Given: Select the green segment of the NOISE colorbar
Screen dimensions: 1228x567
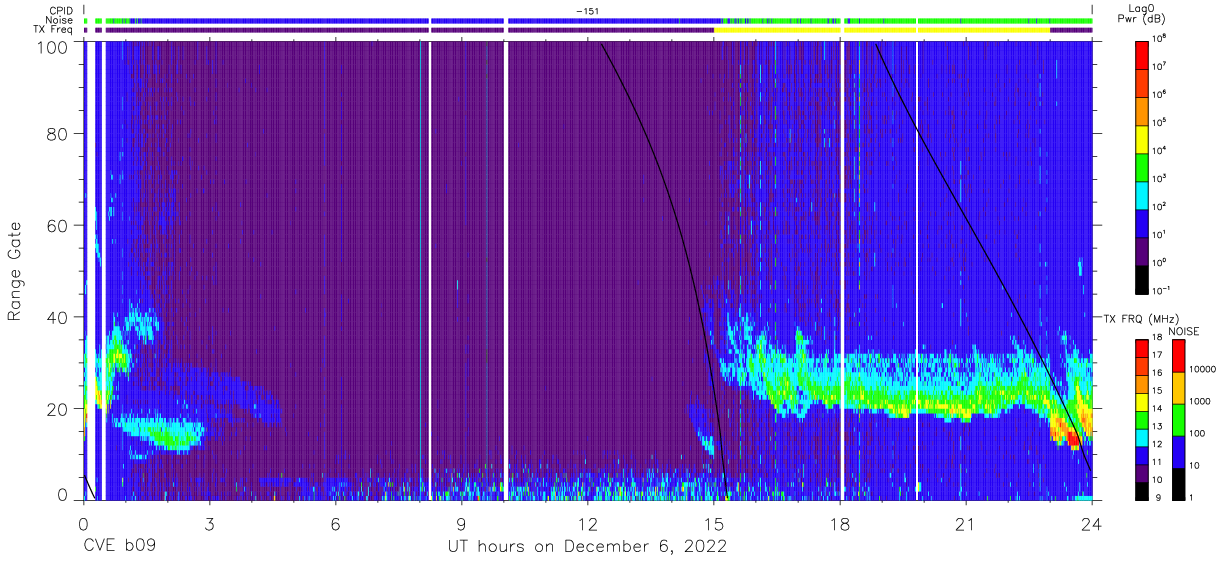Looking at the screenshot, I should [1179, 419].
